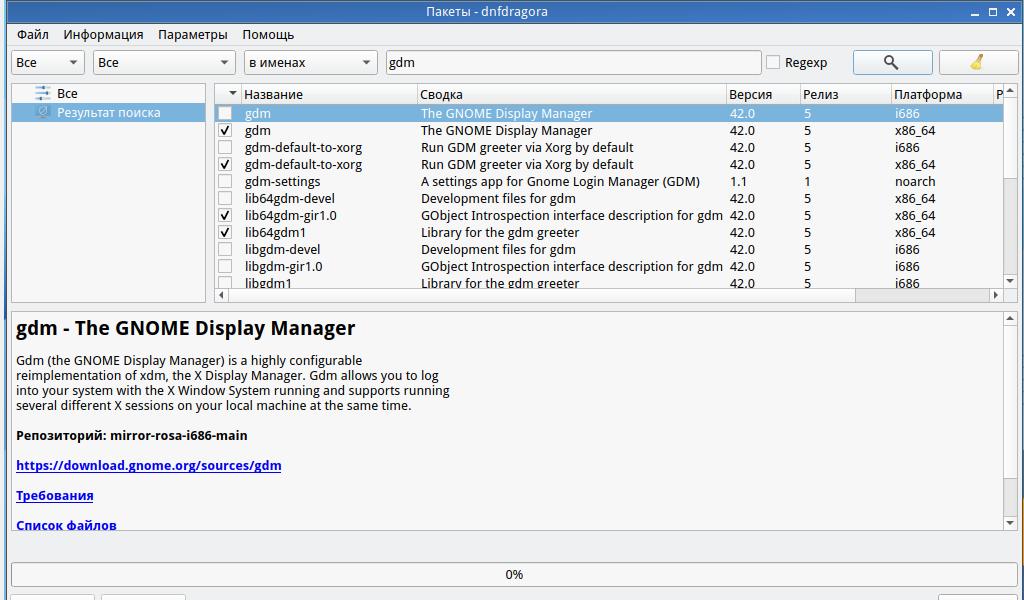Click the magnifier search button
Screen dimensions: 1024x600
click(x=892, y=62)
